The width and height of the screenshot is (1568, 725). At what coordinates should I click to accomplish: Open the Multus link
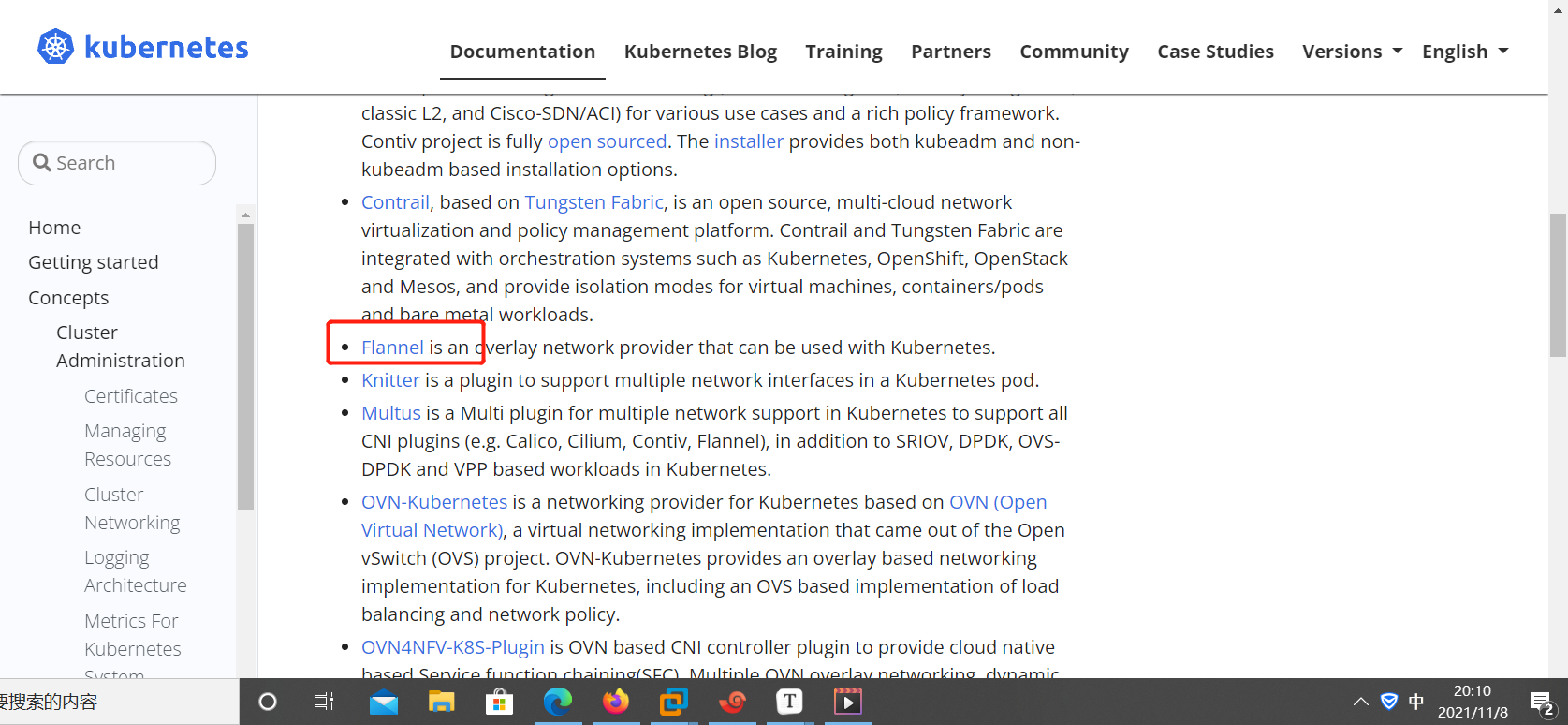(x=391, y=413)
